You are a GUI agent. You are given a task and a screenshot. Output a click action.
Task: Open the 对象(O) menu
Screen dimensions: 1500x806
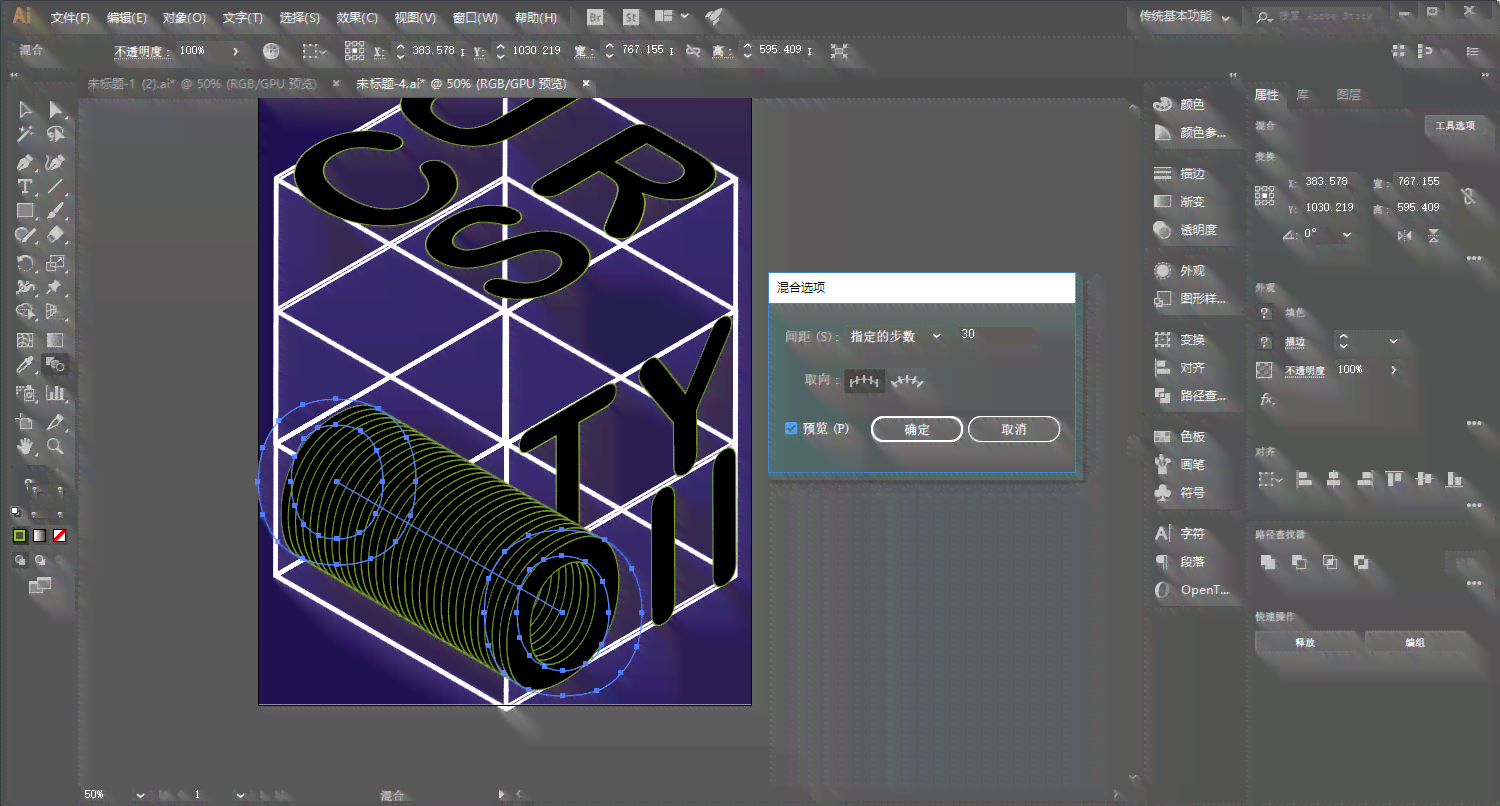(x=185, y=17)
